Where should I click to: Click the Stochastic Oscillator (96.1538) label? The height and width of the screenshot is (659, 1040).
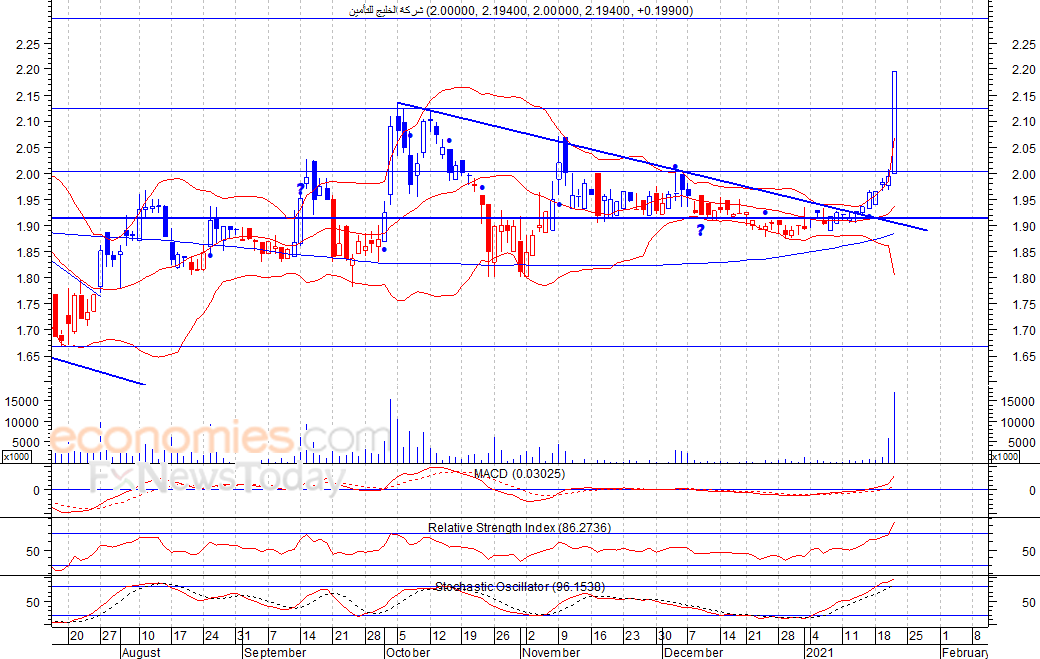519,586
